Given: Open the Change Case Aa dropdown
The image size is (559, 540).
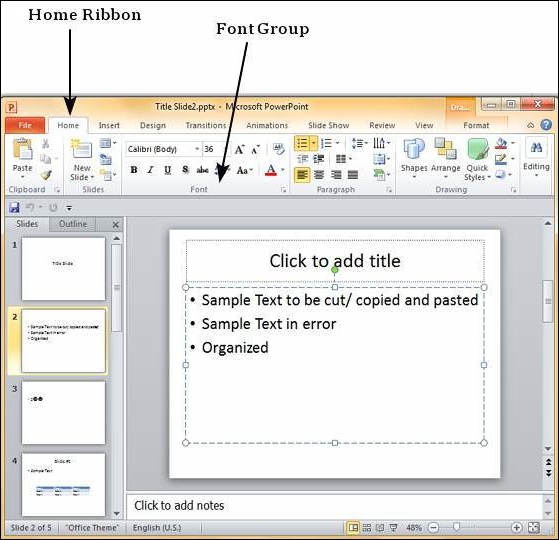Looking at the screenshot, I should click(245, 170).
